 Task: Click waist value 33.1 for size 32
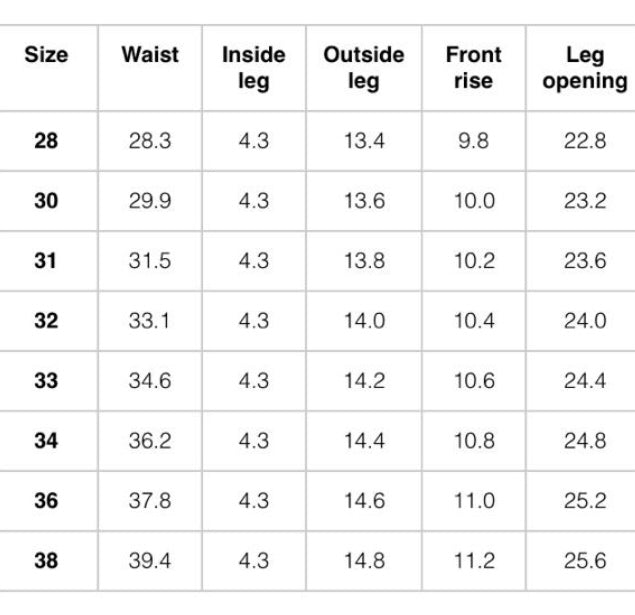[150, 321]
